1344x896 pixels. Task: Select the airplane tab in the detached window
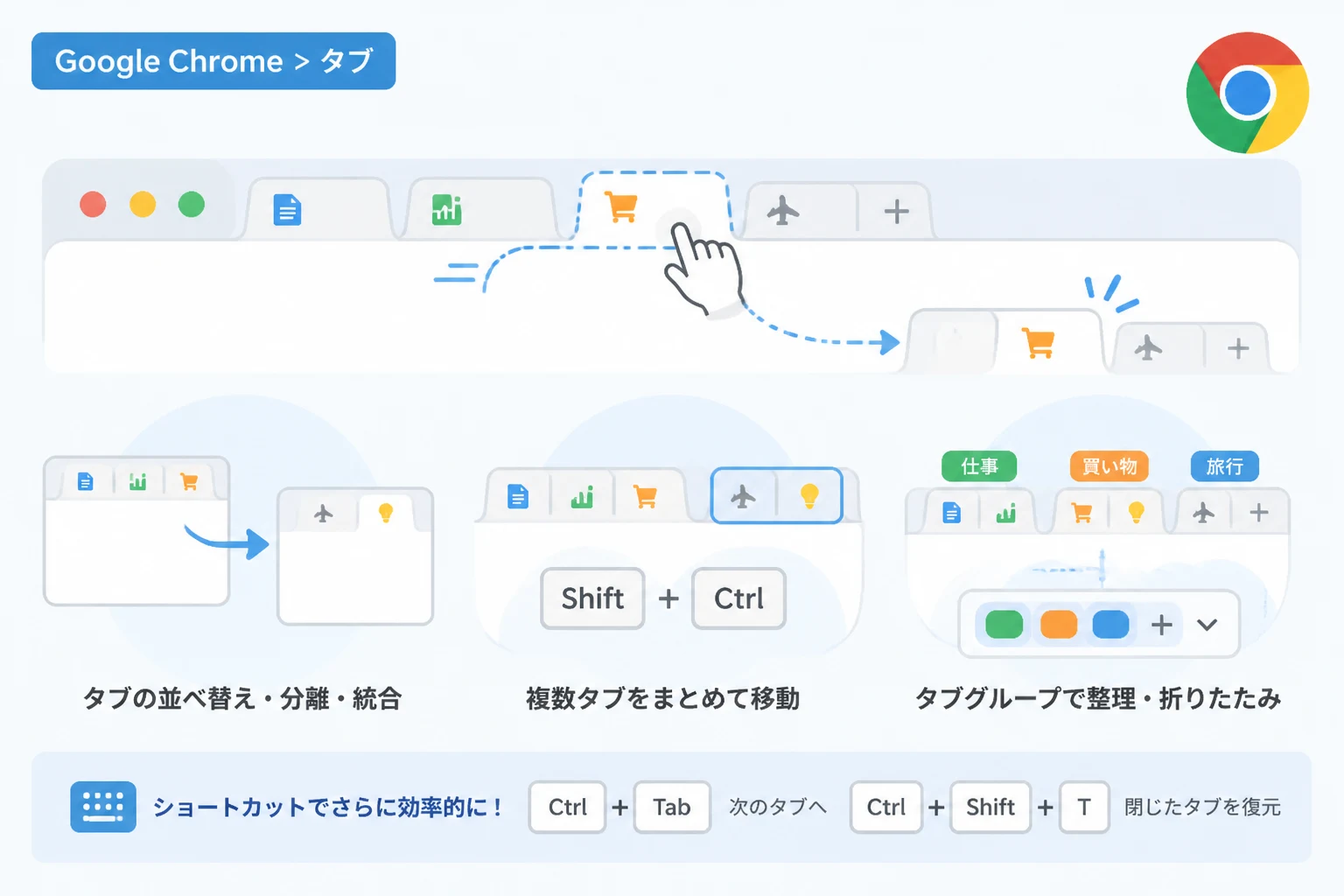click(x=324, y=513)
